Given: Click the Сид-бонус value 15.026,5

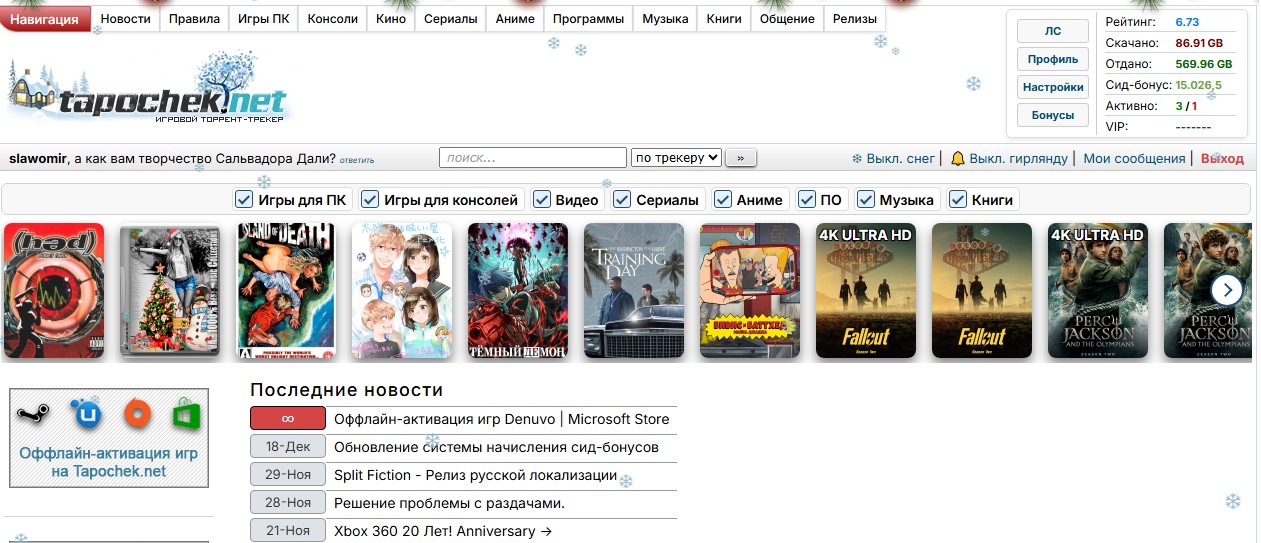Looking at the screenshot, I should (1198, 85).
